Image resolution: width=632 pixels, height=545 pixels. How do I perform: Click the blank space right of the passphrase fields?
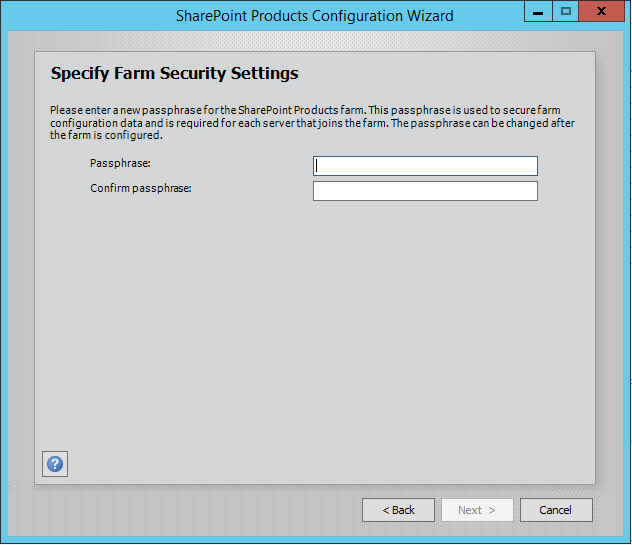pyautogui.click(x=565, y=178)
